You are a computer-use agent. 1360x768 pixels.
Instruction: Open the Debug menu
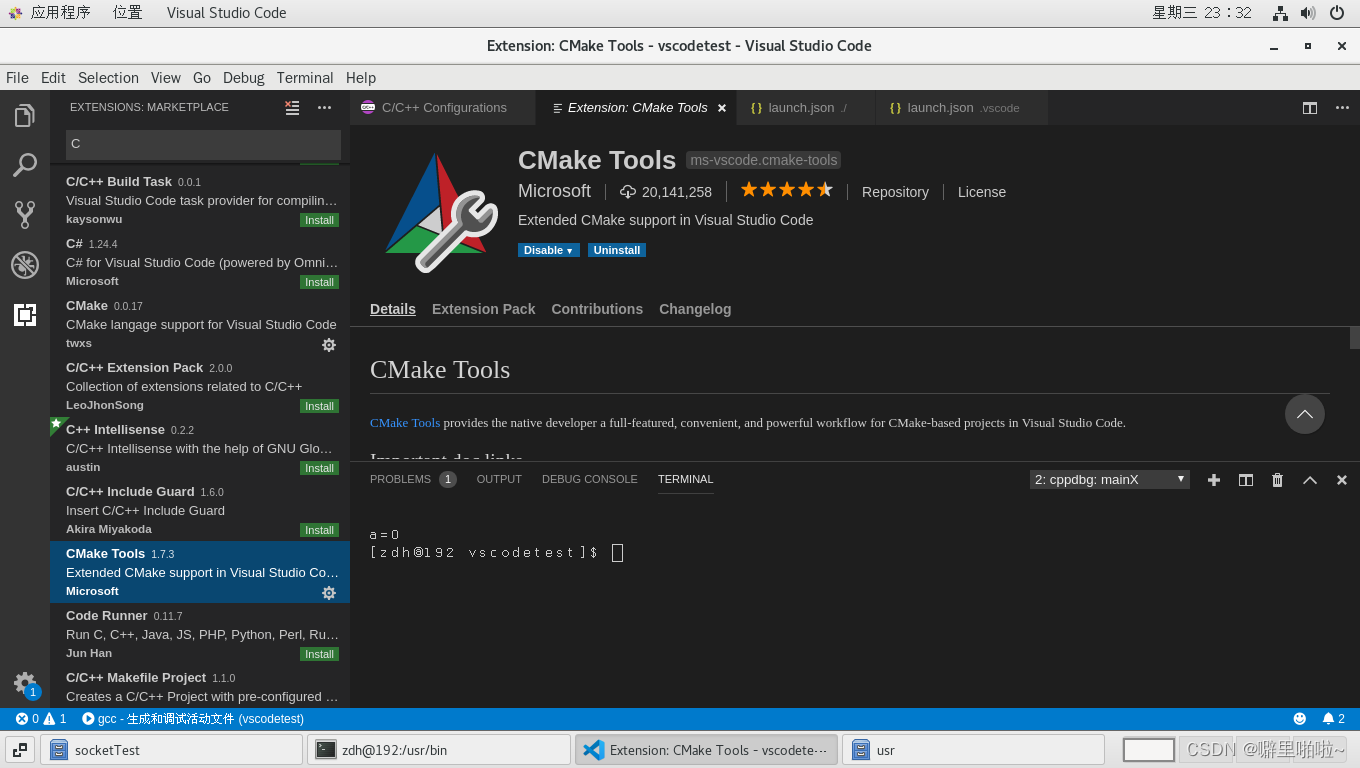click(244, 78)
